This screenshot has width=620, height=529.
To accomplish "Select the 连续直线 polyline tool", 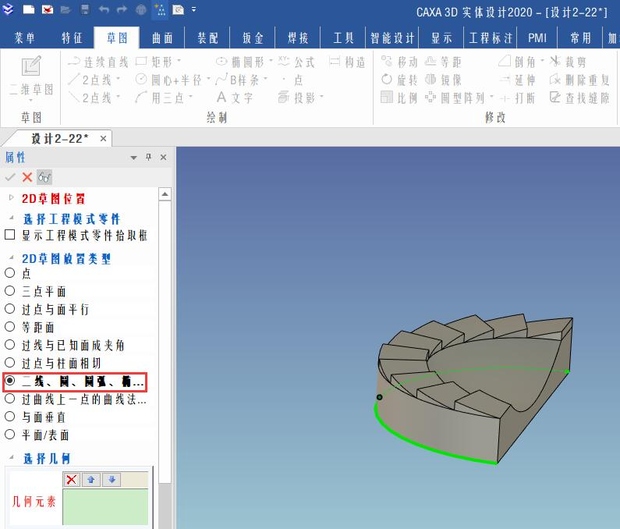I will (98, 62).
